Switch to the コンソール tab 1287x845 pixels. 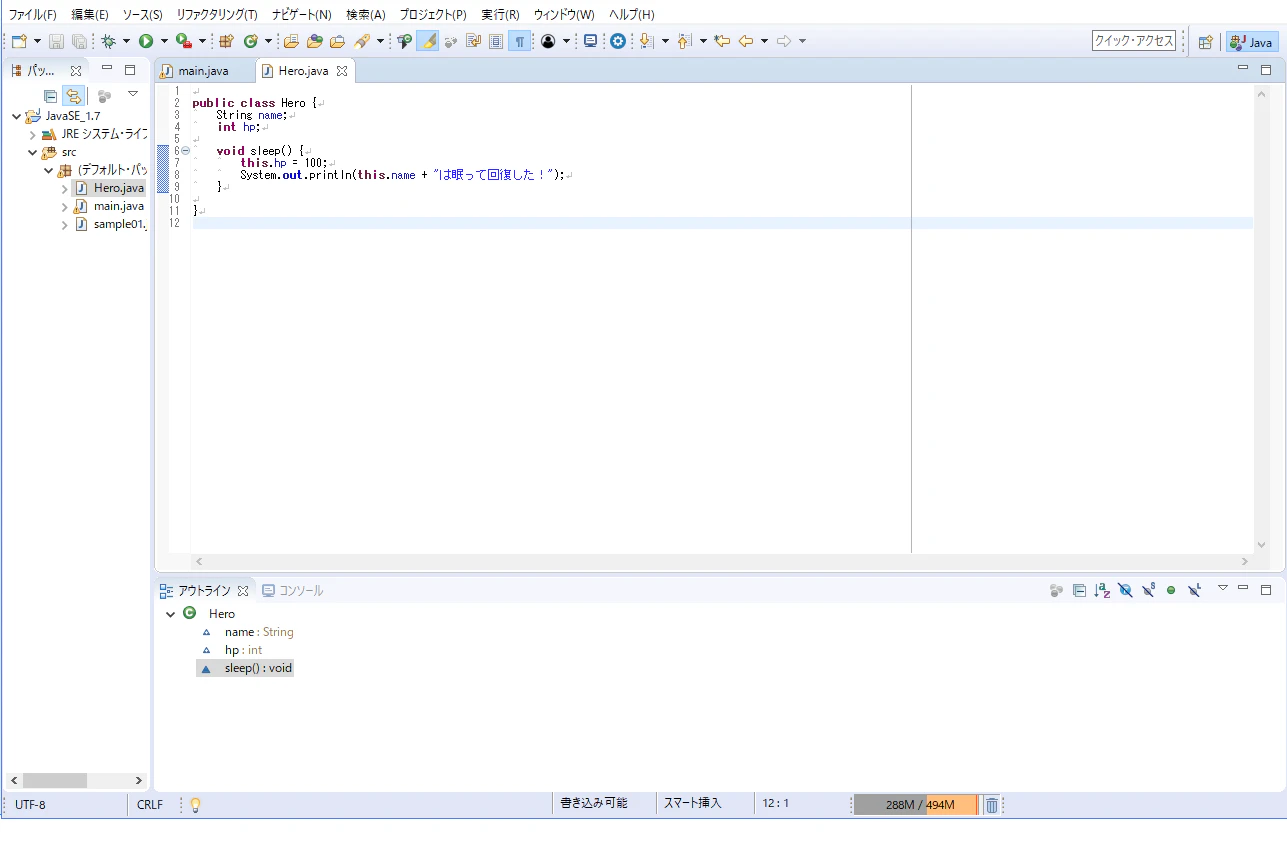click(293, 591)
